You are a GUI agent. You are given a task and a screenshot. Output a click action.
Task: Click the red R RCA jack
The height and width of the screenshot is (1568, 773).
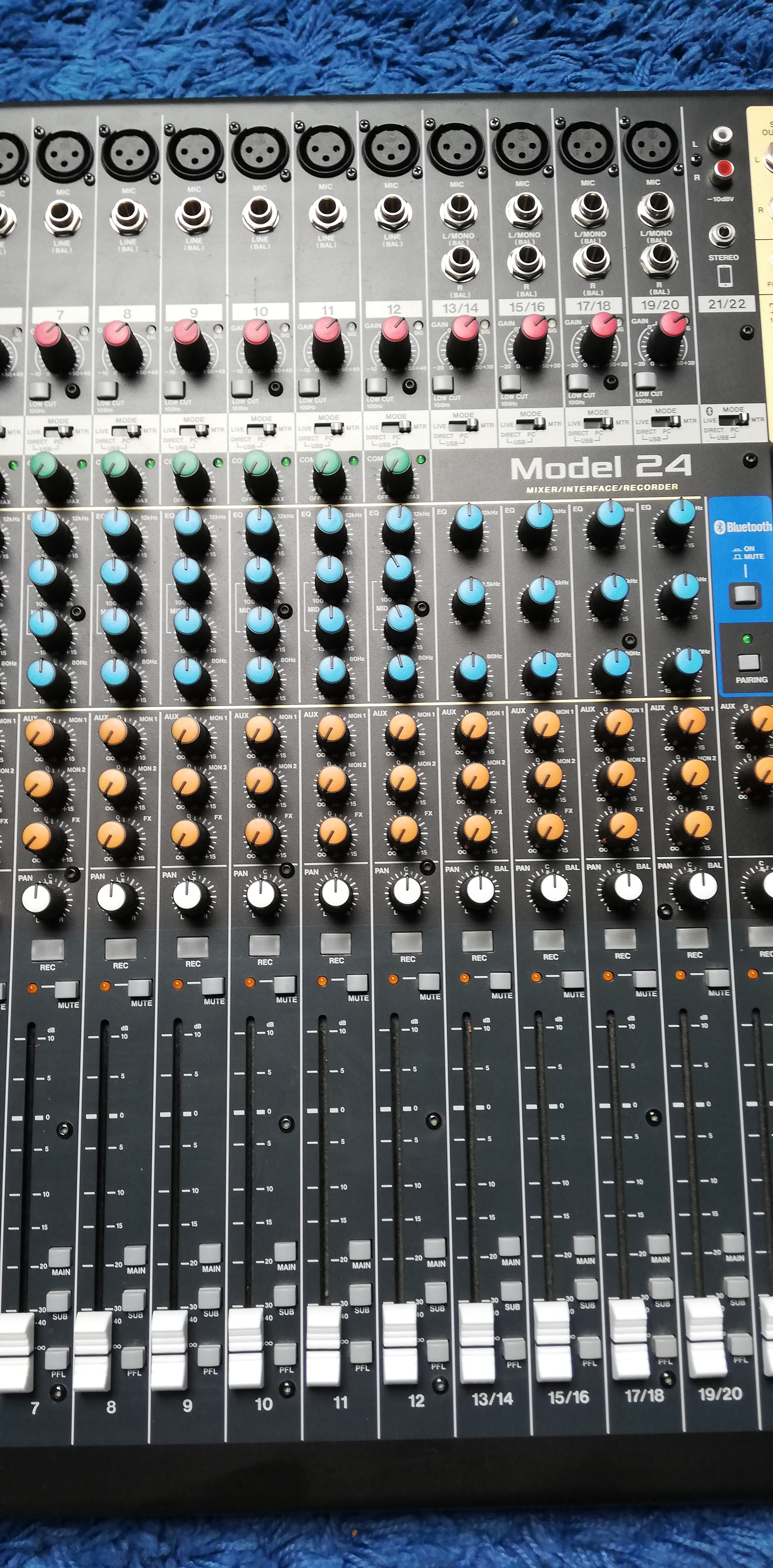pos(723,170)
